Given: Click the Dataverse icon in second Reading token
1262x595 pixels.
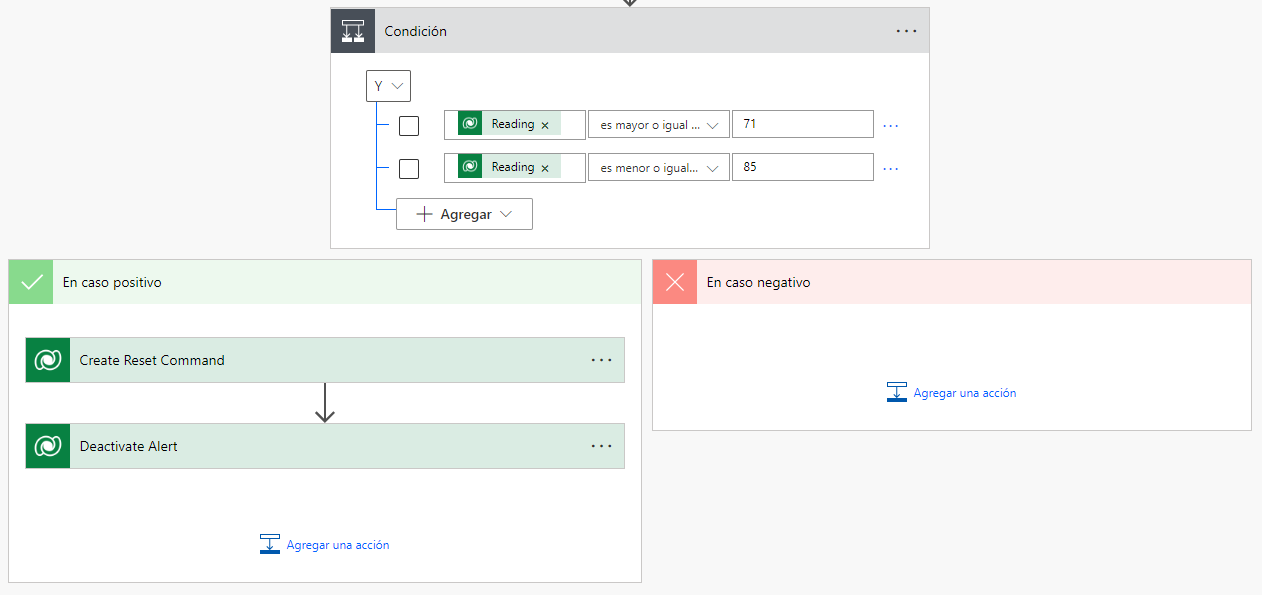Looking at the screenshot, I should coord(470,167).
